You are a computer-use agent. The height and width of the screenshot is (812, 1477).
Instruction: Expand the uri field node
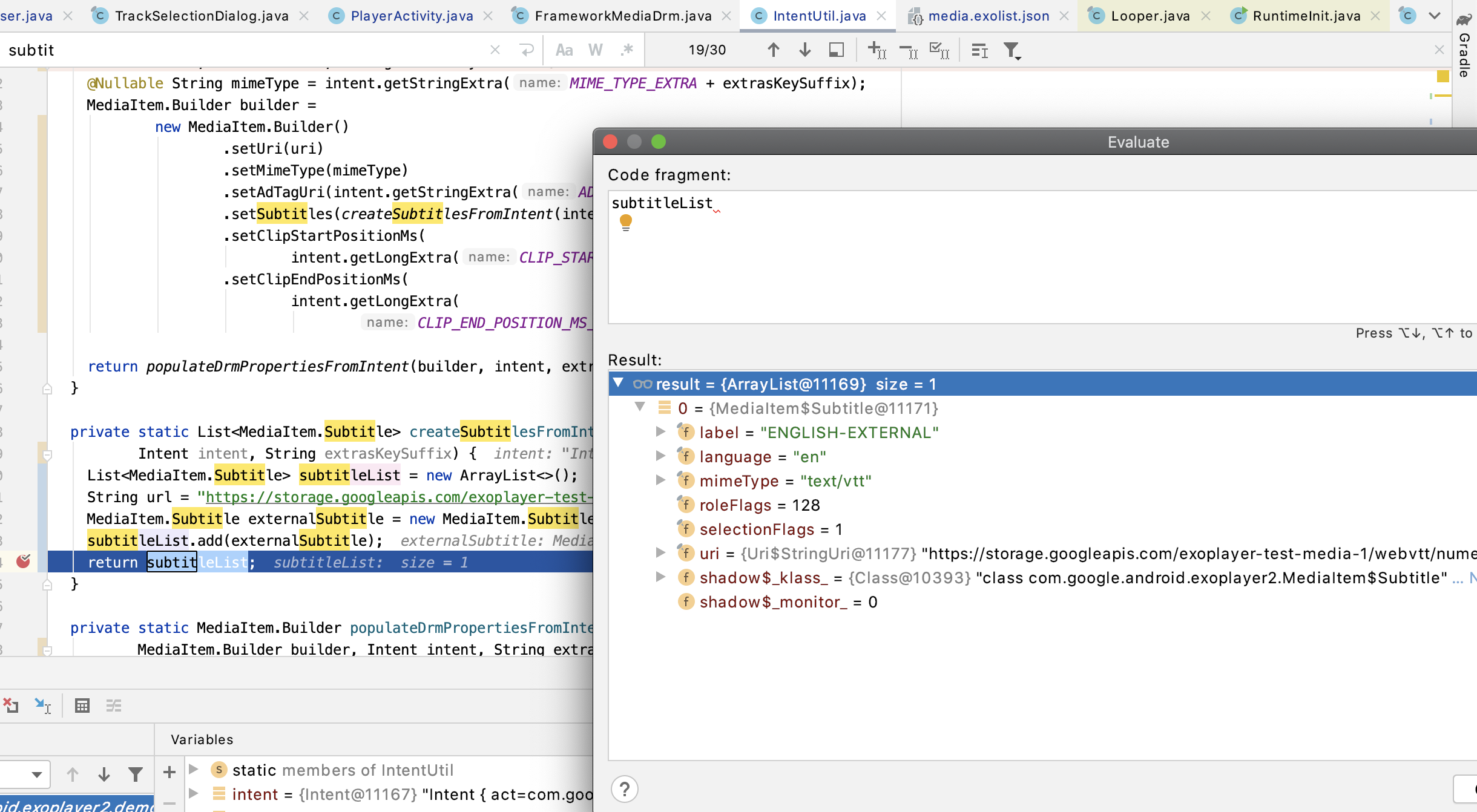(x=661, y=553)
